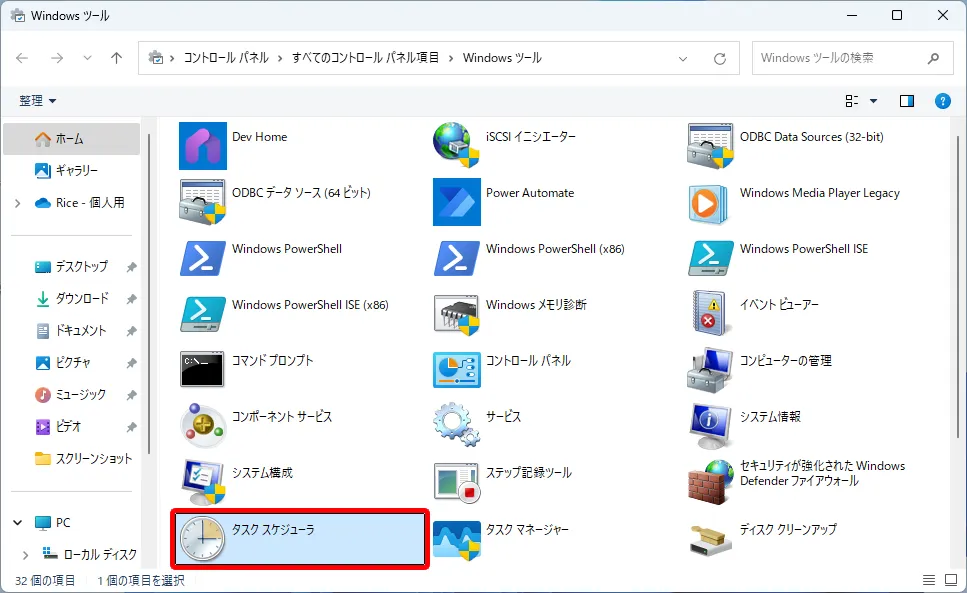Select Windows Media Player Legacy icon
Viewport: 967px width, 593px height.
707,203
